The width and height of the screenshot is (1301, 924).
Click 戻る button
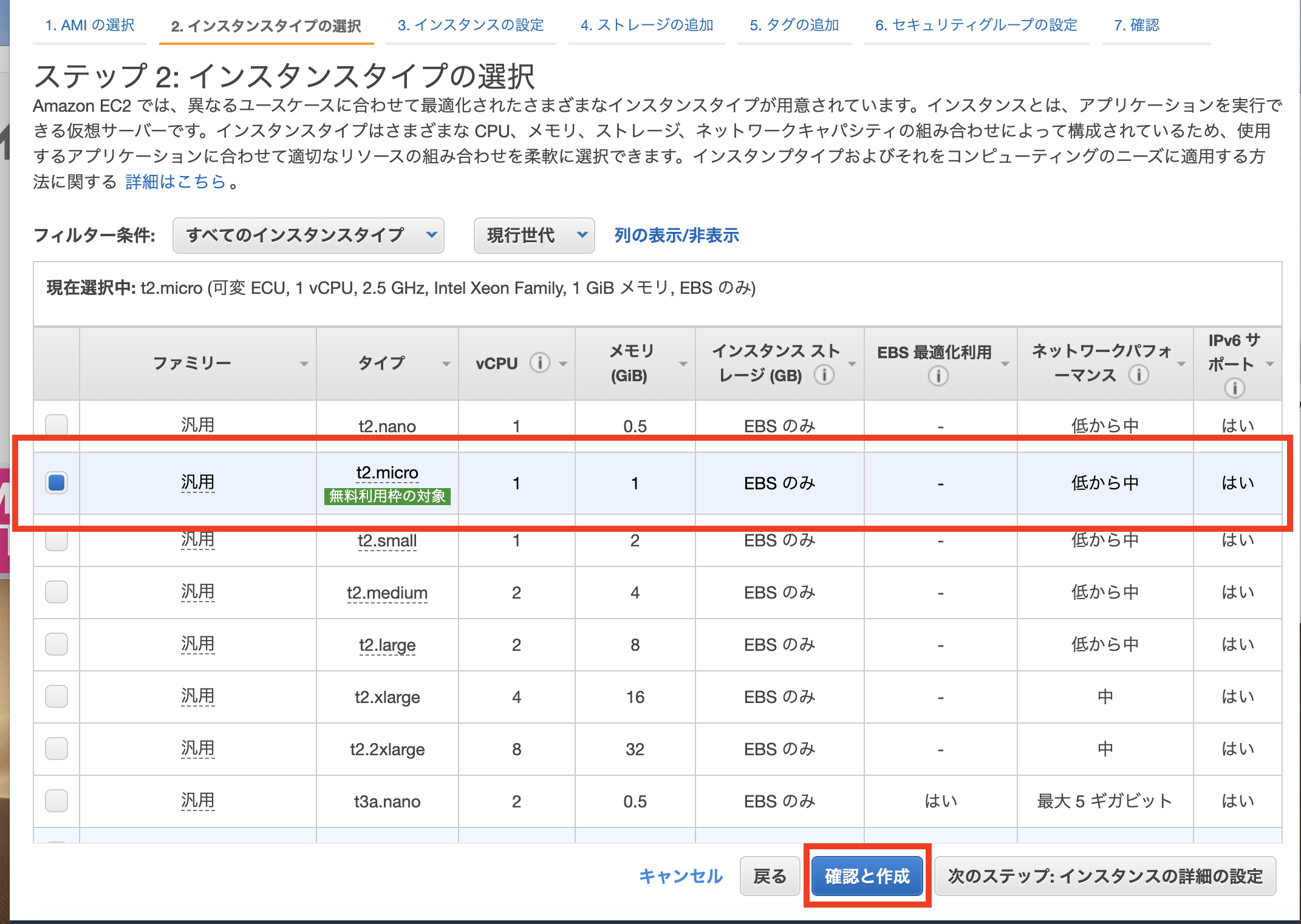[x=770, y=876]
